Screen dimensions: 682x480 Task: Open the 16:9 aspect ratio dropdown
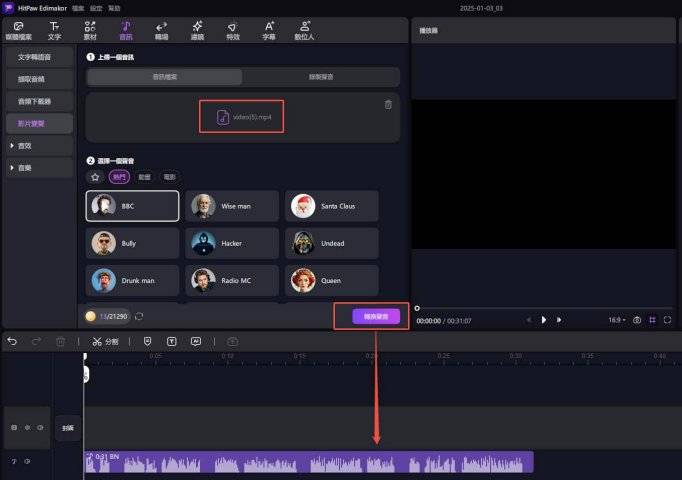(x=617, y=320)
